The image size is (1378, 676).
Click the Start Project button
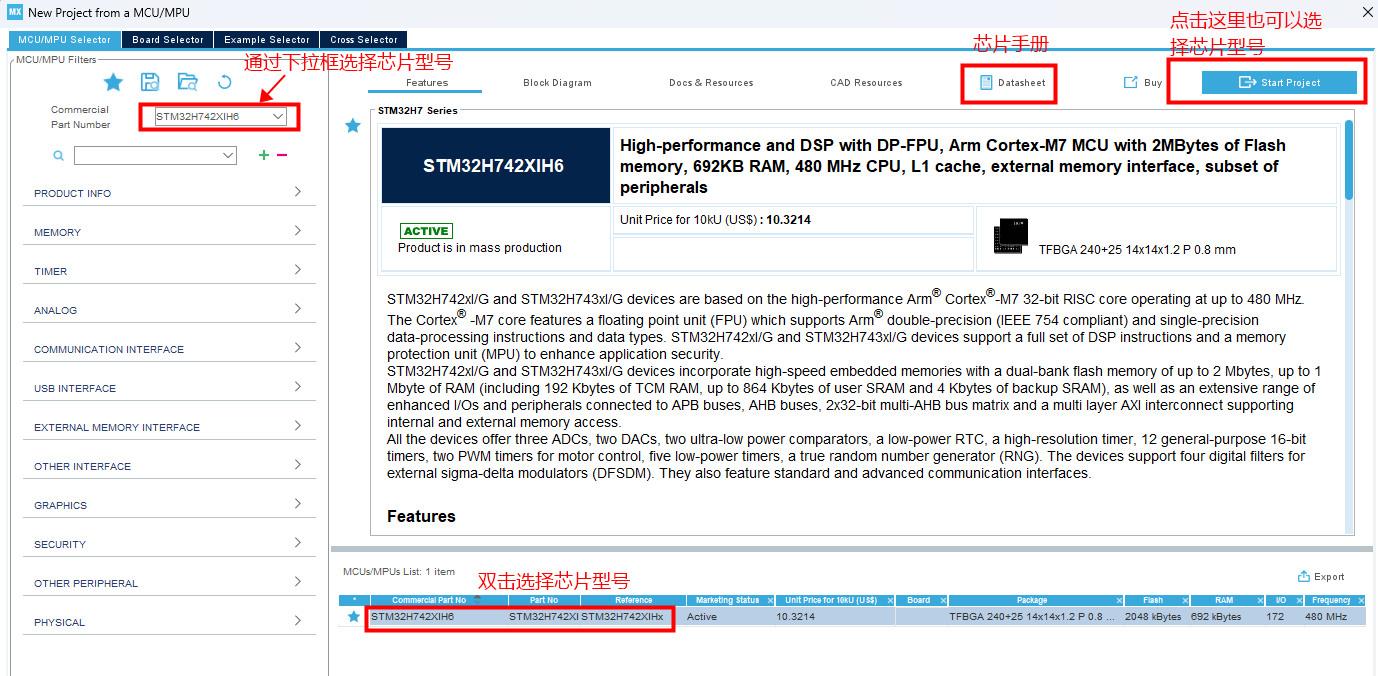pyautogui.click(x=1279, y=83)
